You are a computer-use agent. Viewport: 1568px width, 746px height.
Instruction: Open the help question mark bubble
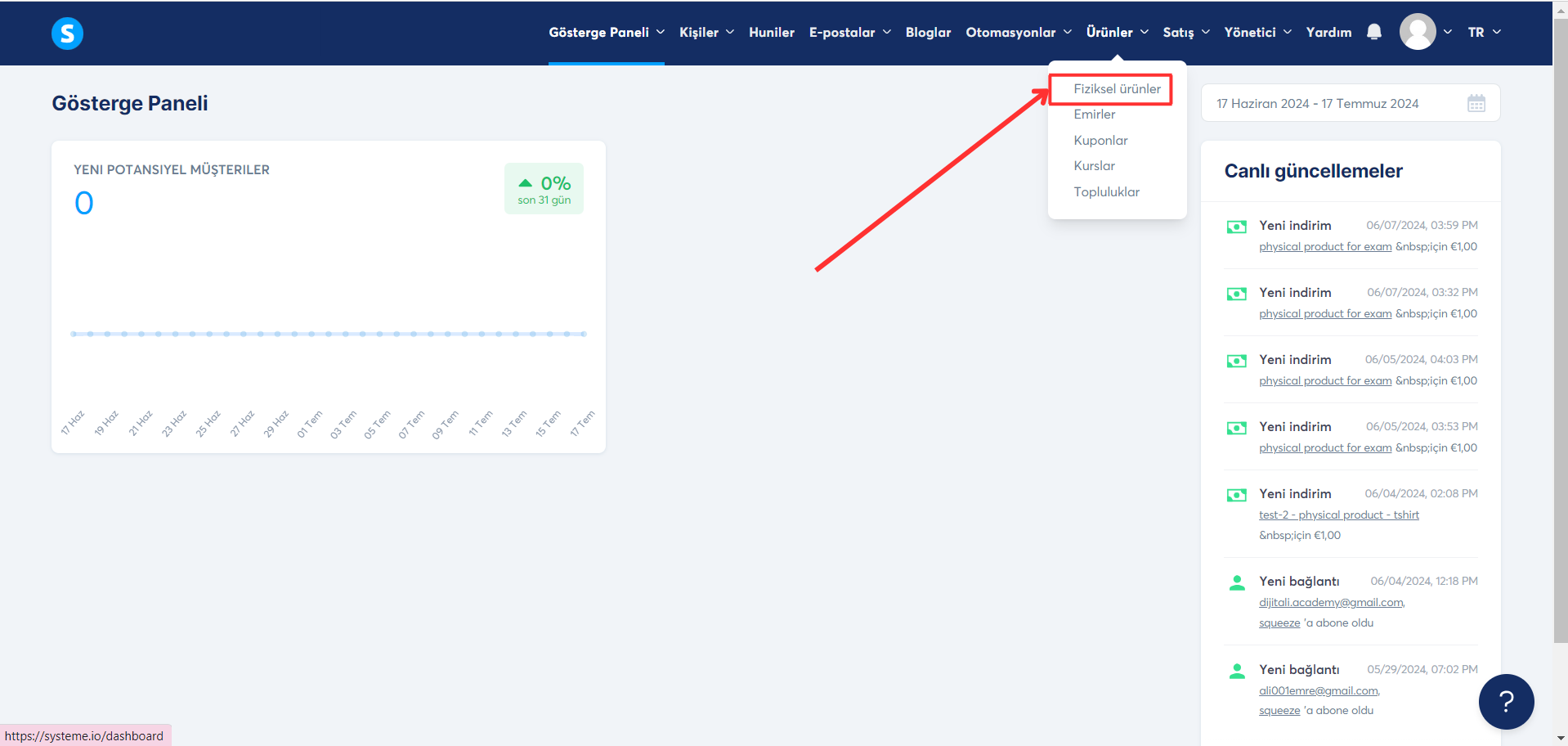[1506, 701]
